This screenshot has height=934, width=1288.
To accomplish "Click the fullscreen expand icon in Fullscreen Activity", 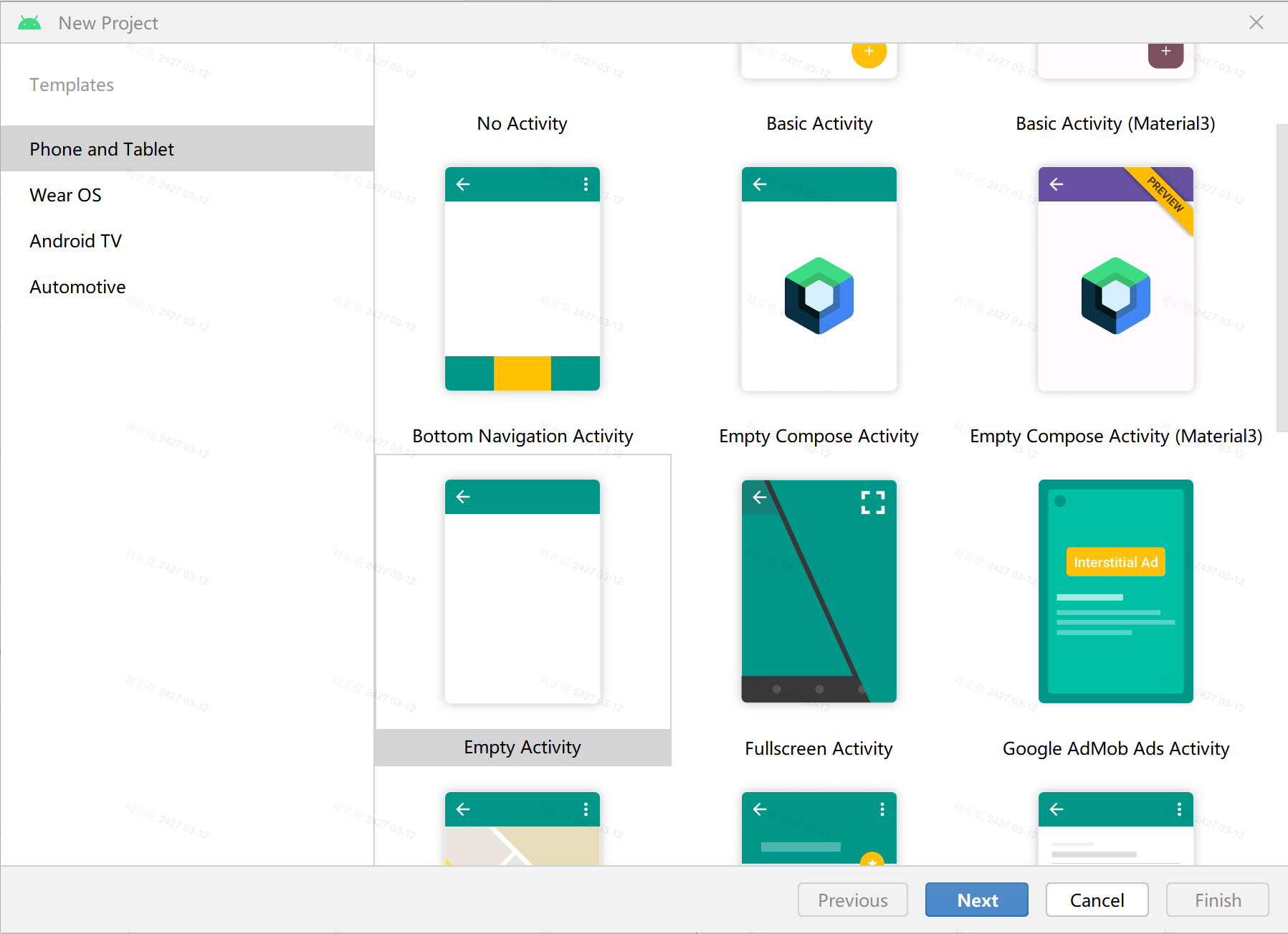I will click(872, 502).
